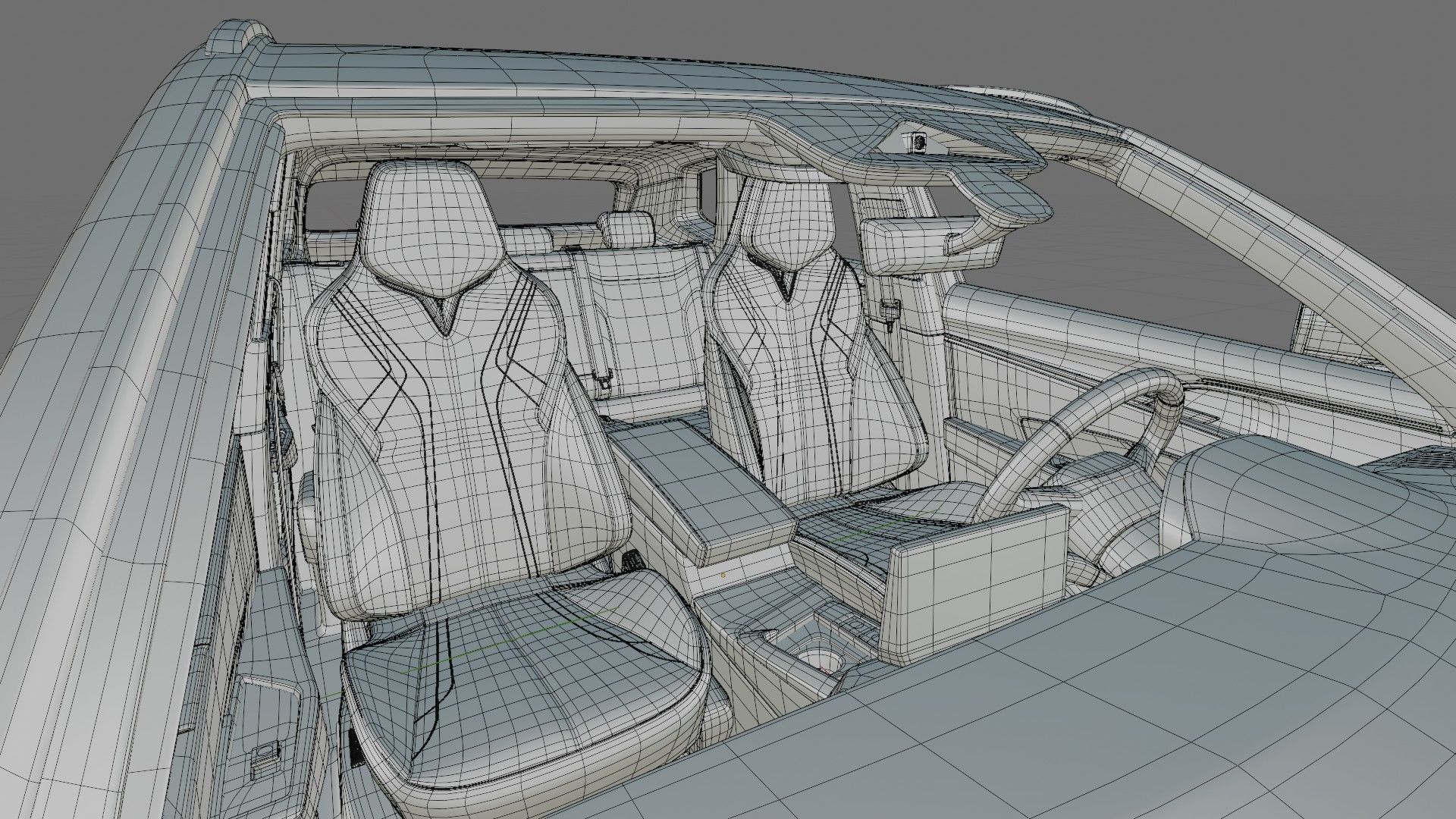Select the left front seat headrest
1456x819 pixels.
[432, 229]
